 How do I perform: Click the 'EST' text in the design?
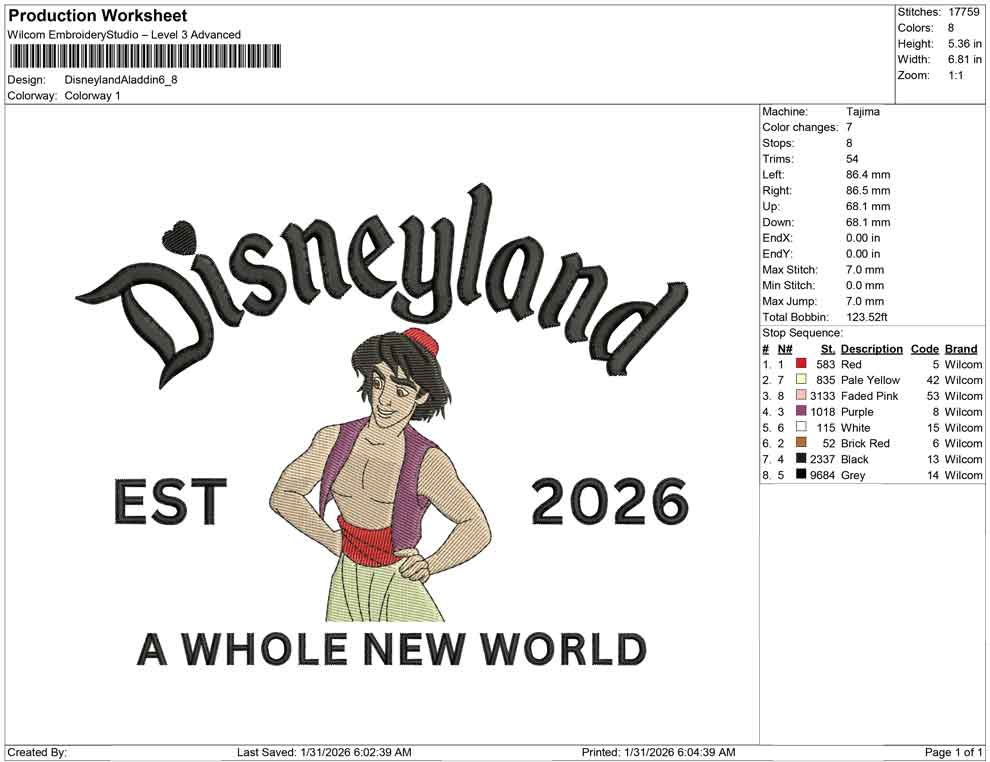point(170,502)
